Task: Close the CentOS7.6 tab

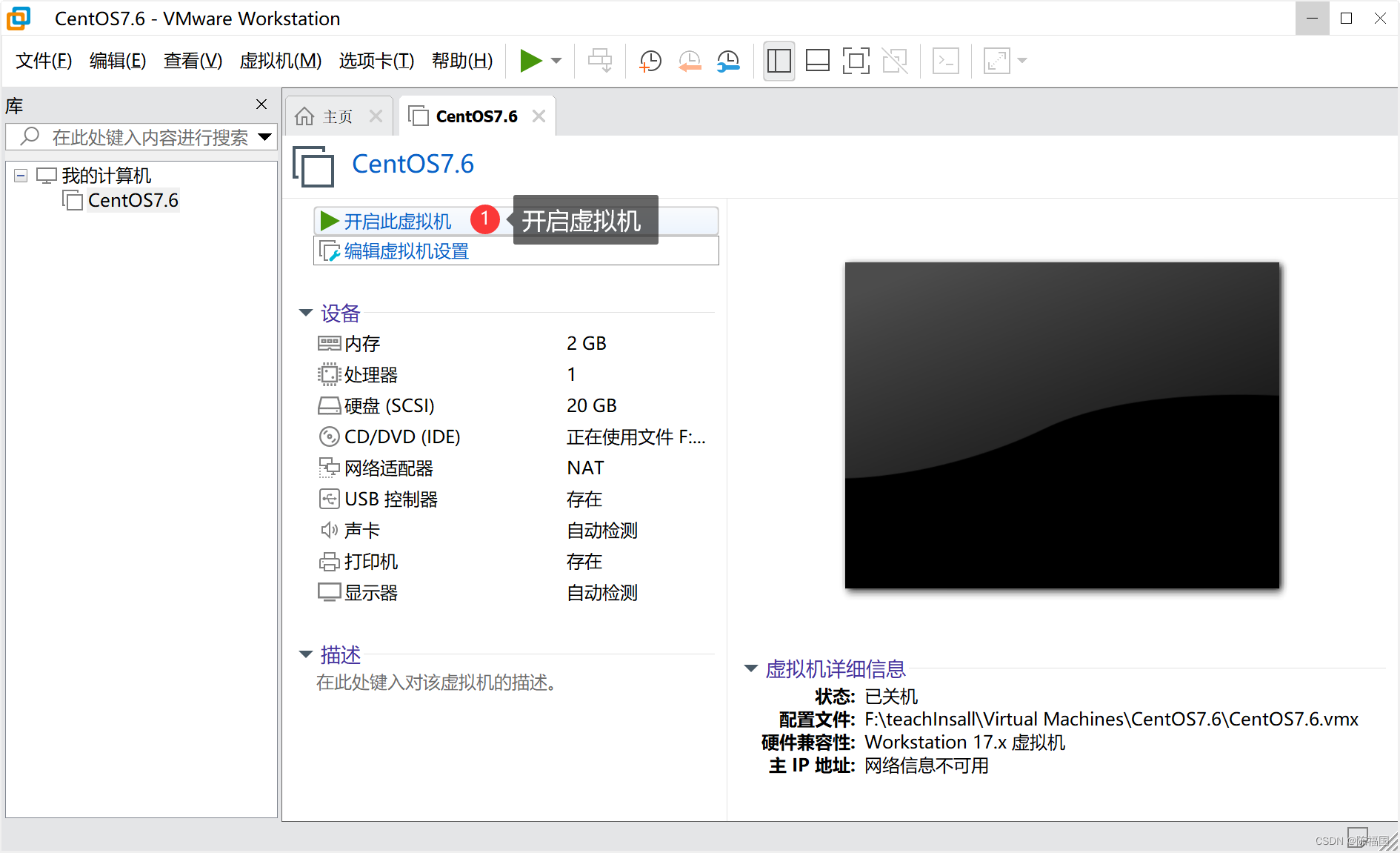Action: (x=539, y=116)
